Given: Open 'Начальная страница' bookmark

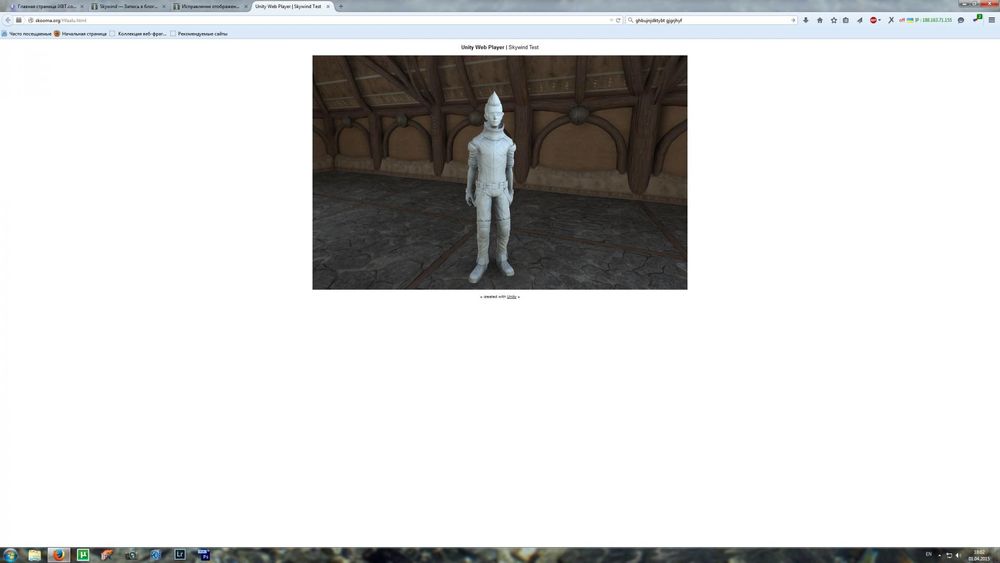Looking at the screenshot, I should coord(80,34).
